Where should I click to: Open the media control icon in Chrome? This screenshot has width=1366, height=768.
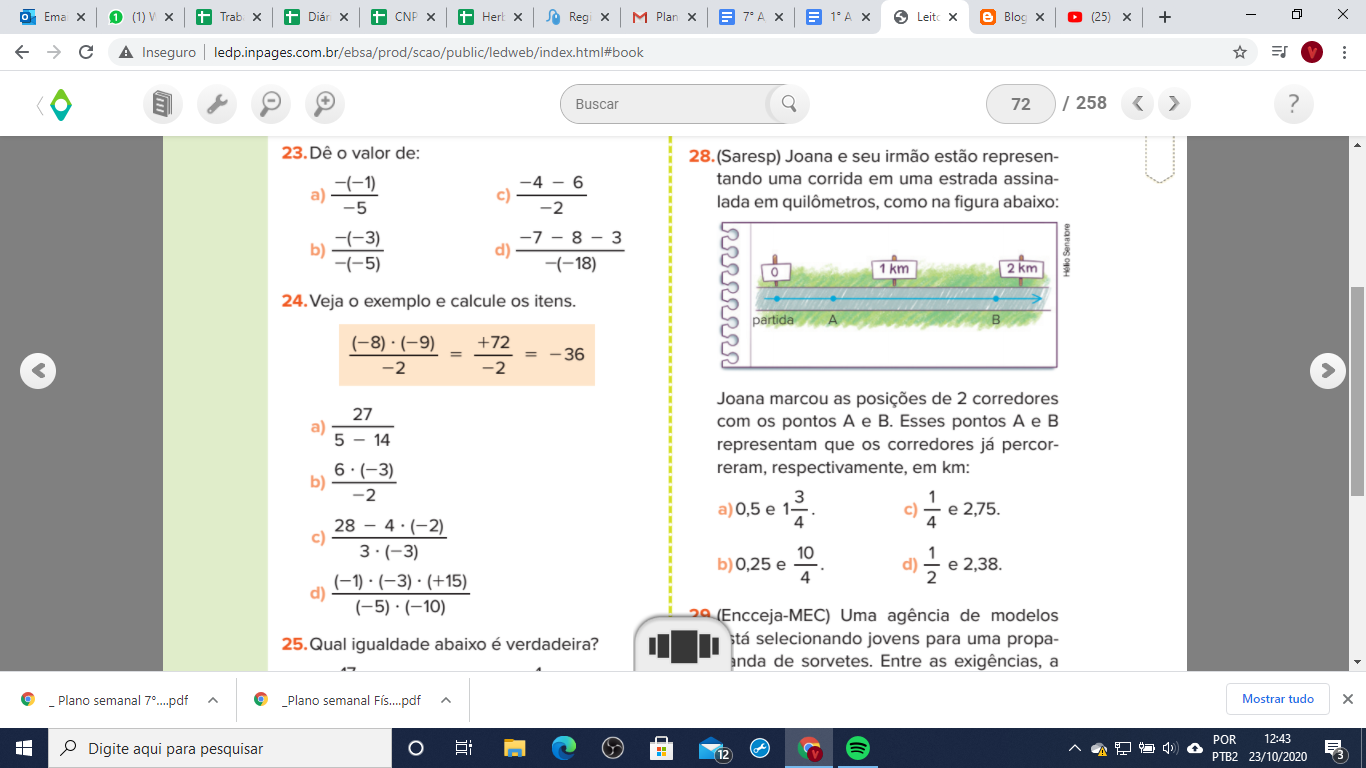pyautogui.click(x=1278, y=52)
